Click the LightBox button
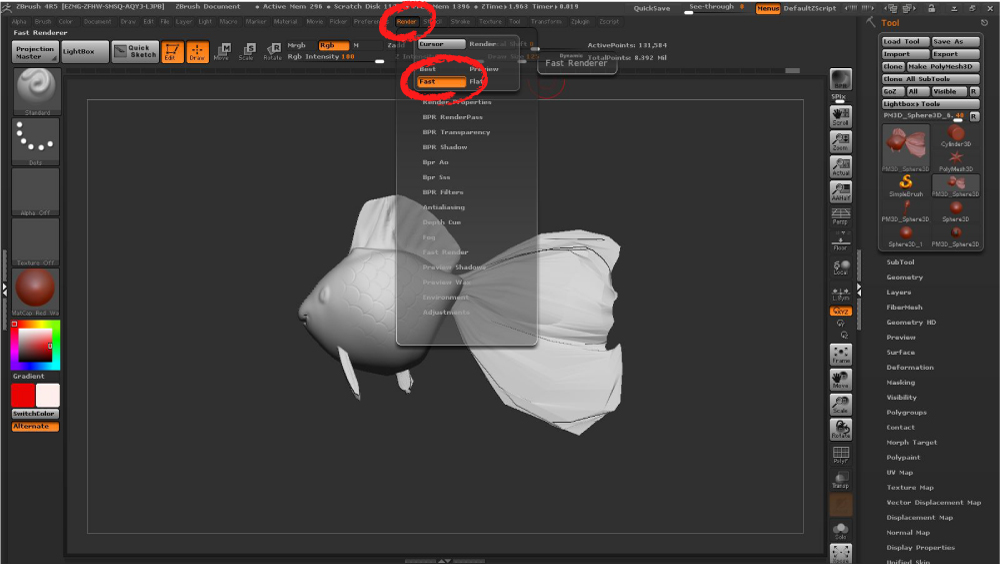Screen dimensions: 1000x564 pyautogui.click(x=84, y=51)
